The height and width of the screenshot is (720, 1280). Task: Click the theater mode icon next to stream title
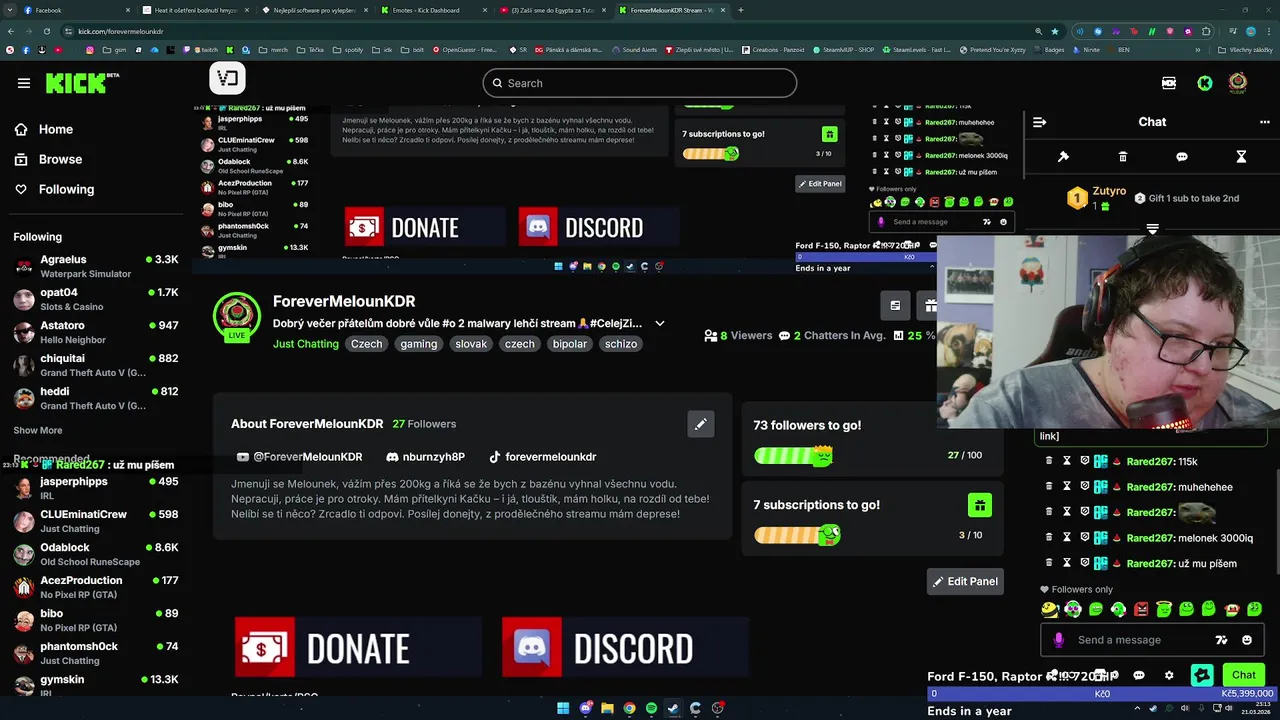coord(896,305)
